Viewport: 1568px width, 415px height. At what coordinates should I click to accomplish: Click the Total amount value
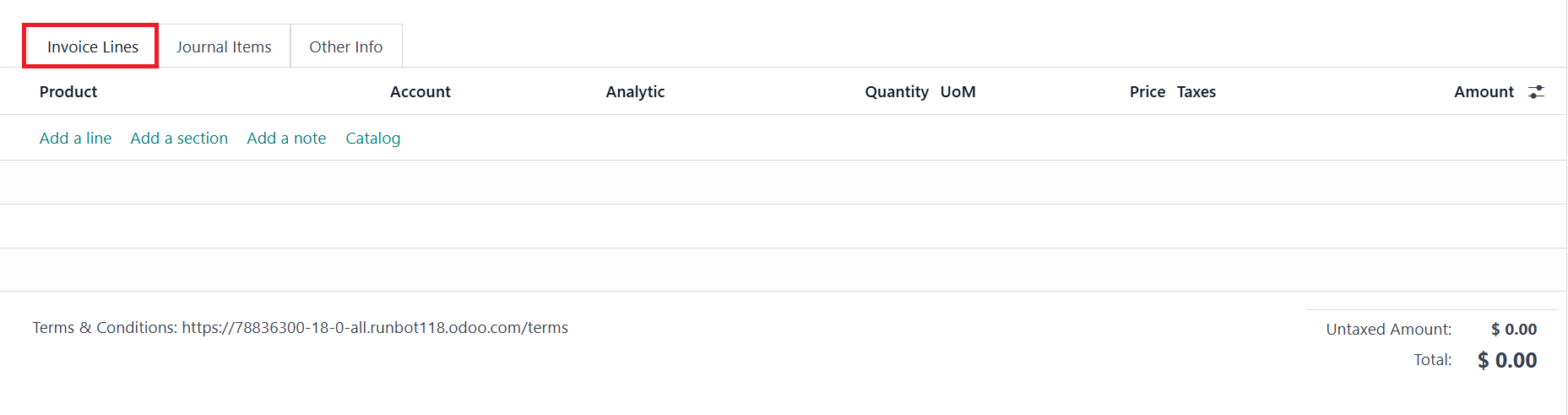(x=1506, y=361)
